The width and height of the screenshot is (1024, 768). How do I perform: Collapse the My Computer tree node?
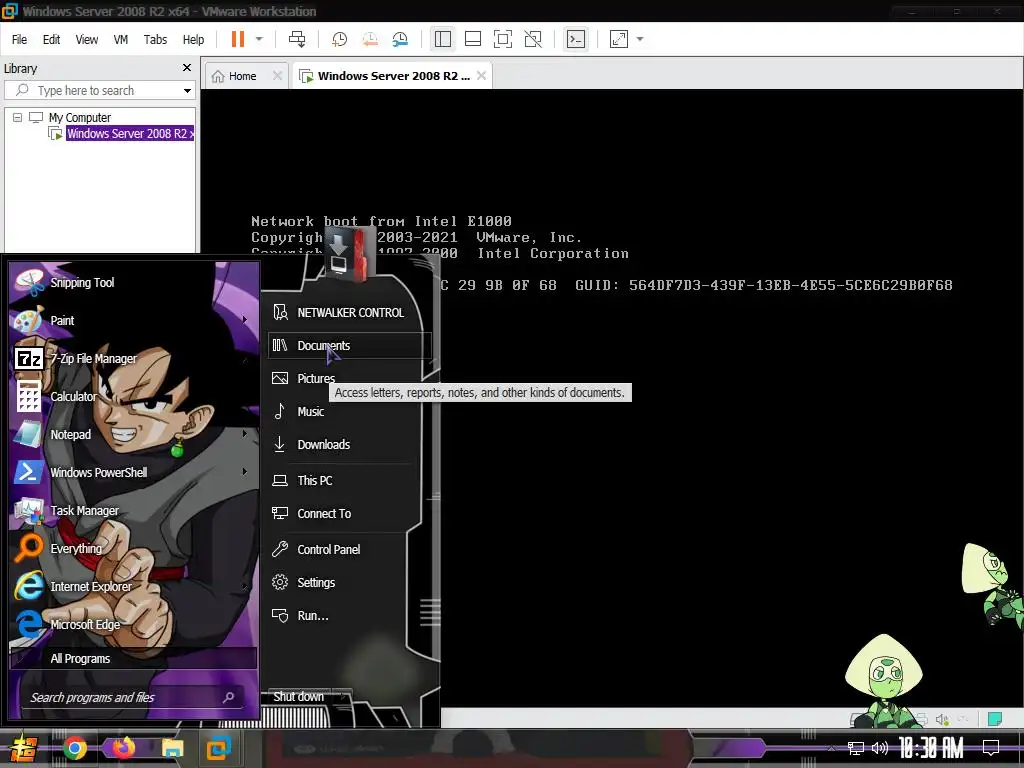[x=18, y=118]
